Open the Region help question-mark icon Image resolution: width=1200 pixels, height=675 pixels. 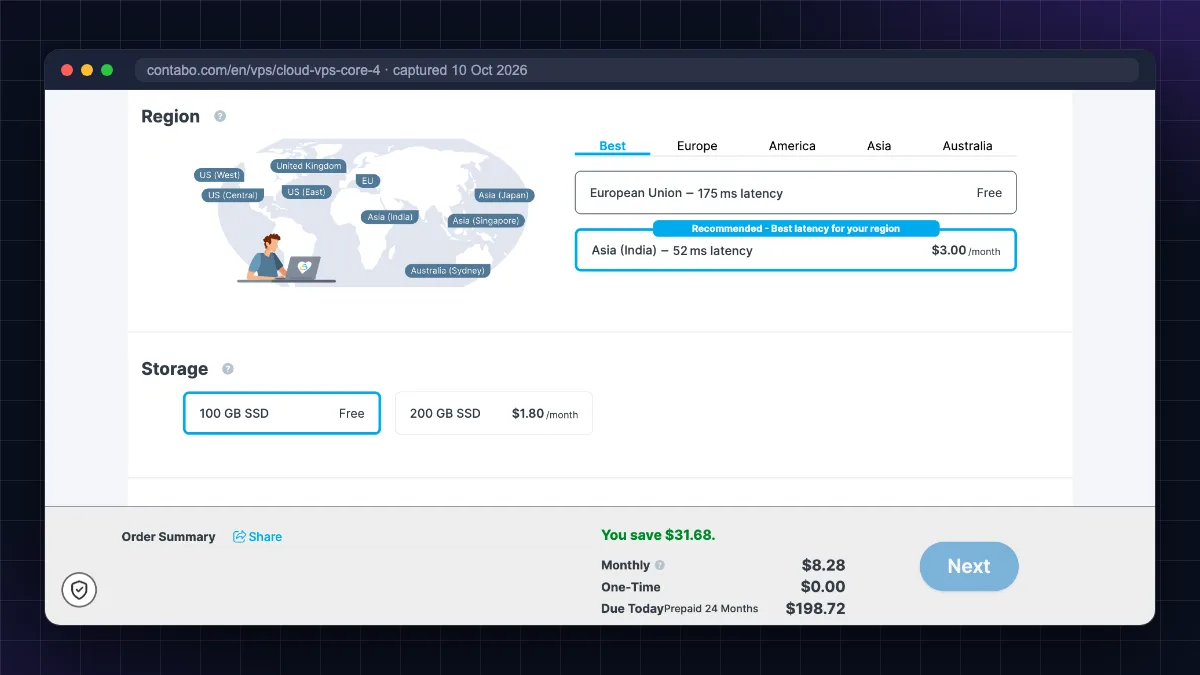pyautogui.click(x=220, y=116)
